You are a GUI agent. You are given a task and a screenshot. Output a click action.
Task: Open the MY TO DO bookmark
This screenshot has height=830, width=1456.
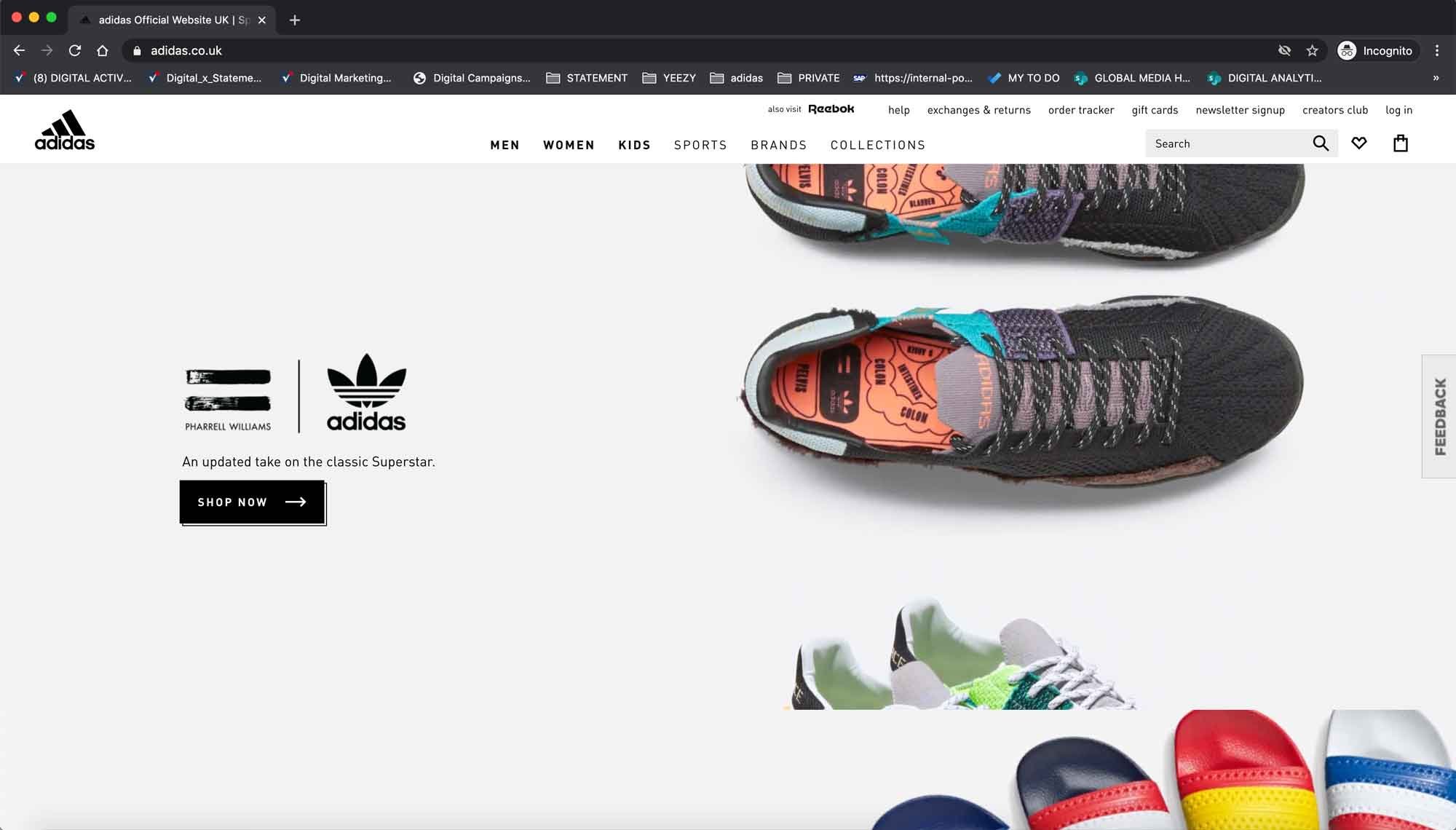tap(1024, 78)
